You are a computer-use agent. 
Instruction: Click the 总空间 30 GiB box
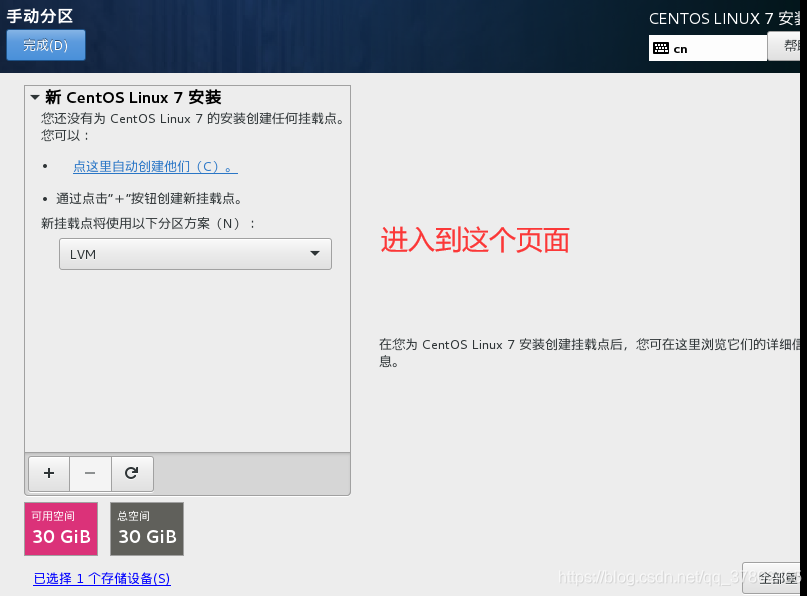point(147,529)
